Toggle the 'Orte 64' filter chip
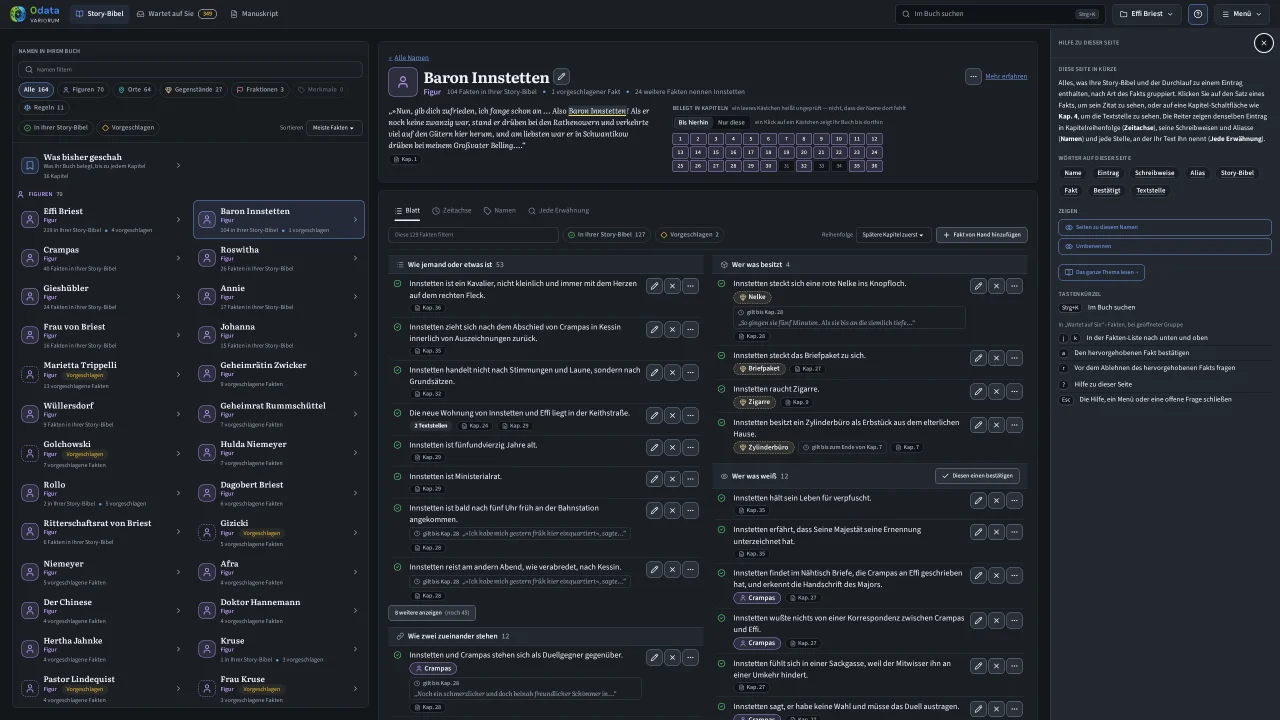 tap(135, 90)
